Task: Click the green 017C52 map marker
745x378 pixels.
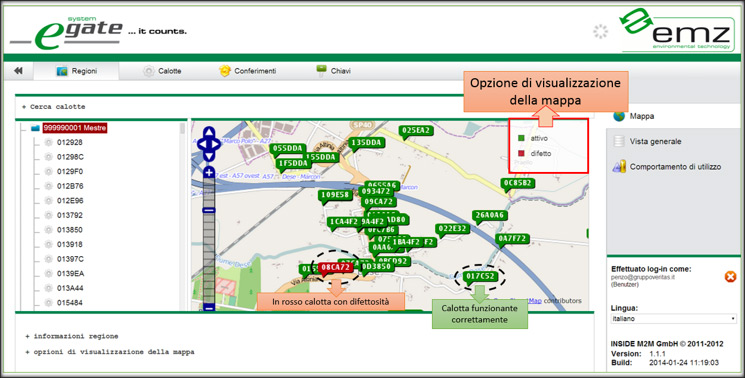Action: coord(480,276)
